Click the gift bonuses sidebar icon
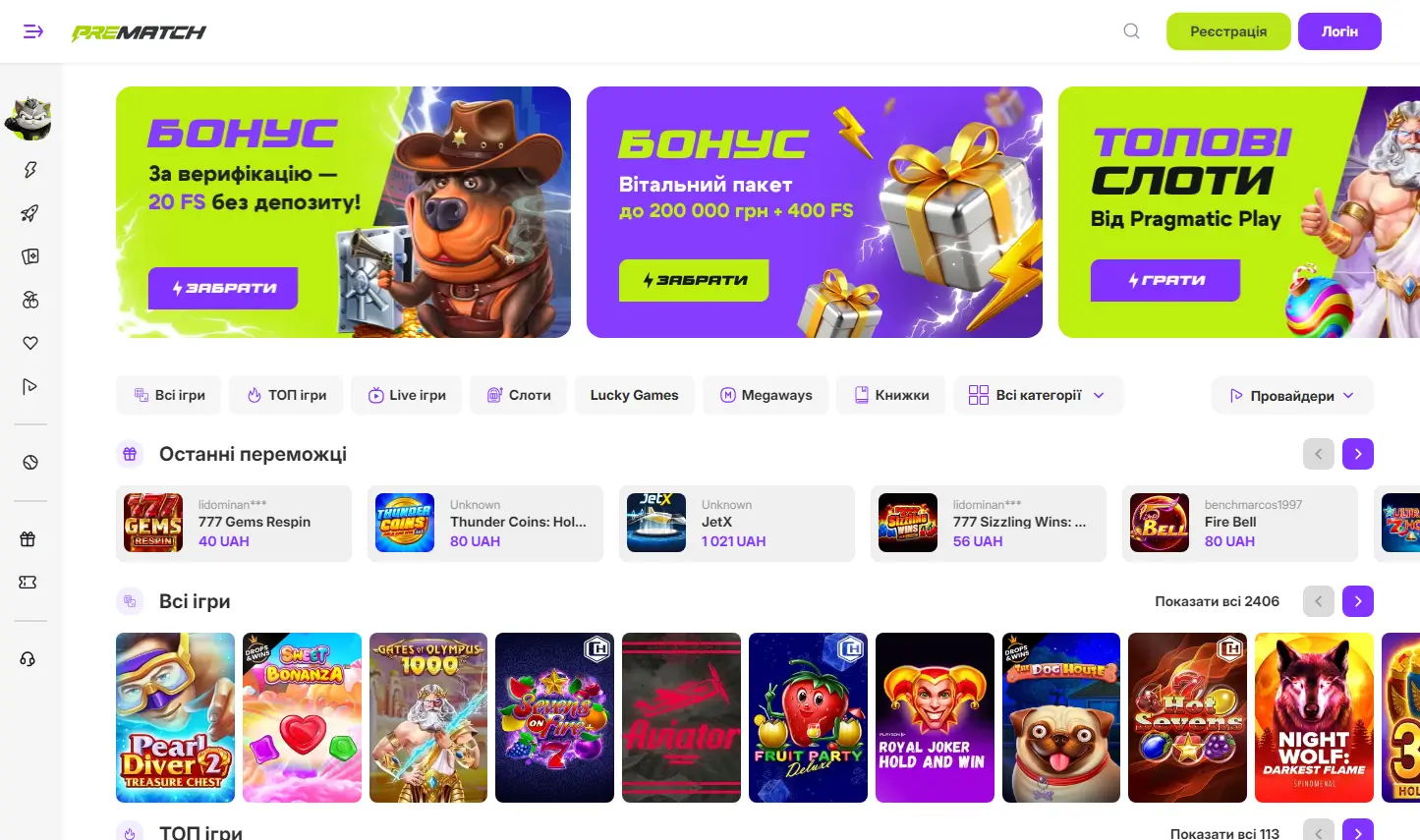This screenshot has height=840, width=1420. tap(28, 538)
